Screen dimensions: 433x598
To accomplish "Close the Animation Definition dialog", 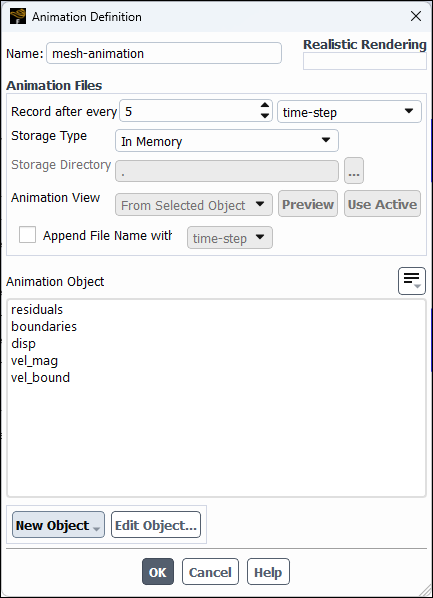I will 415,16.
